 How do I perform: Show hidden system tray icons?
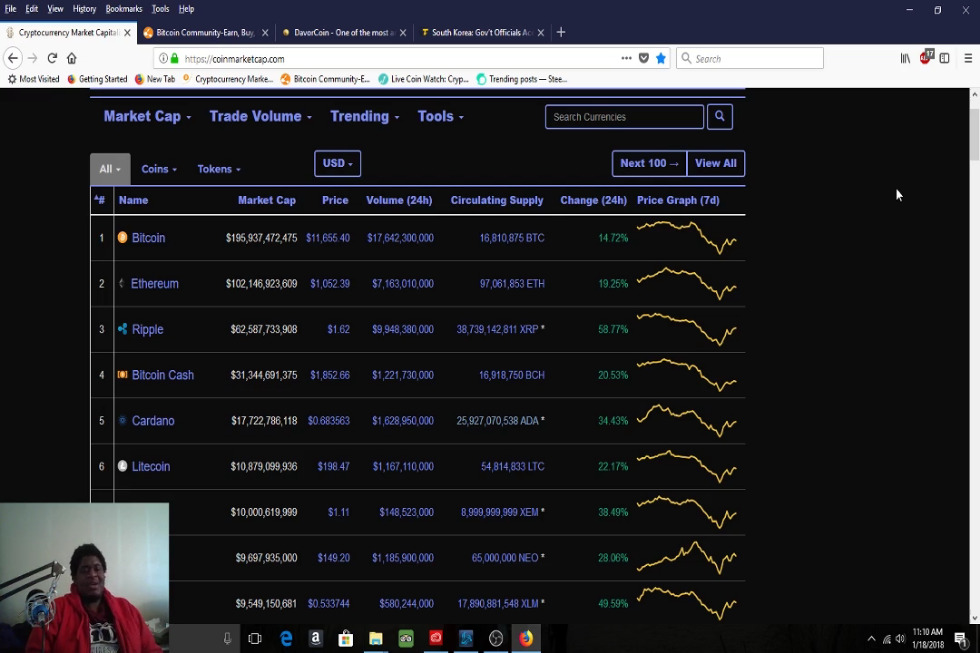pos(871,638)
